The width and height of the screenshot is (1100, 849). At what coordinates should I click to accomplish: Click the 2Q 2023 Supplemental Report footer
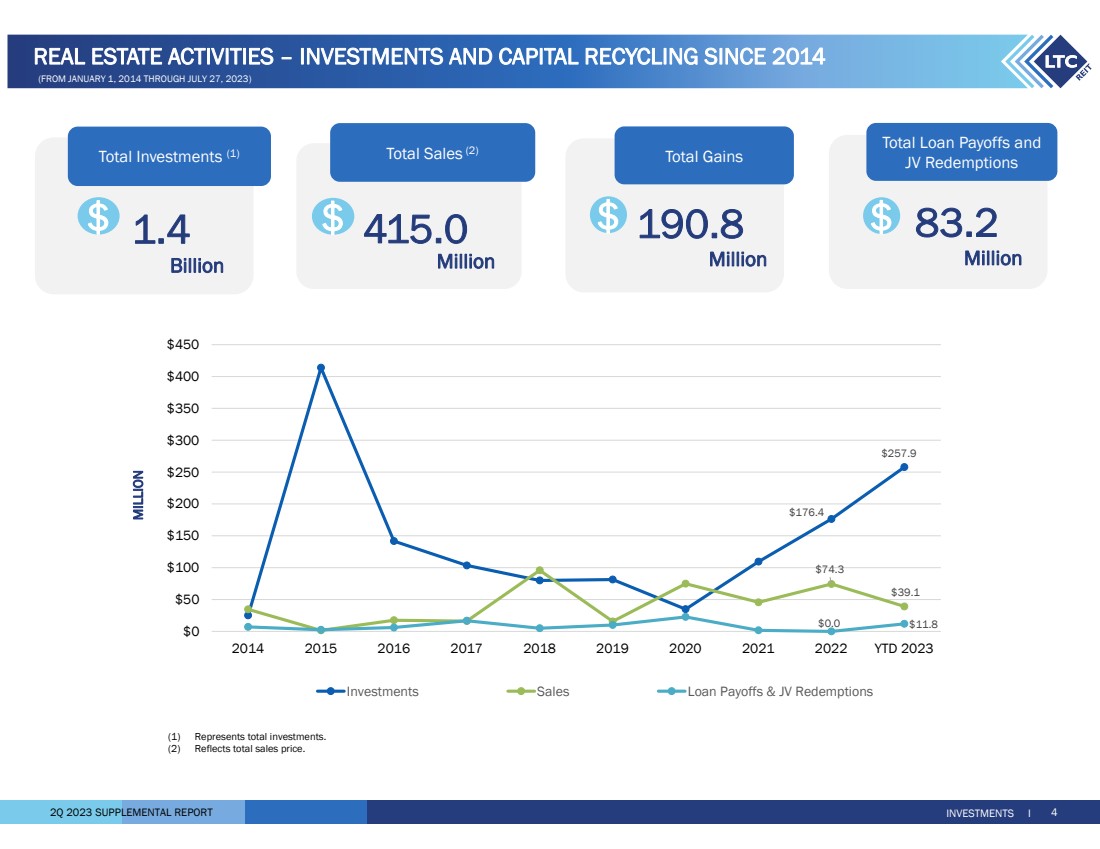[x=131, y=812]
